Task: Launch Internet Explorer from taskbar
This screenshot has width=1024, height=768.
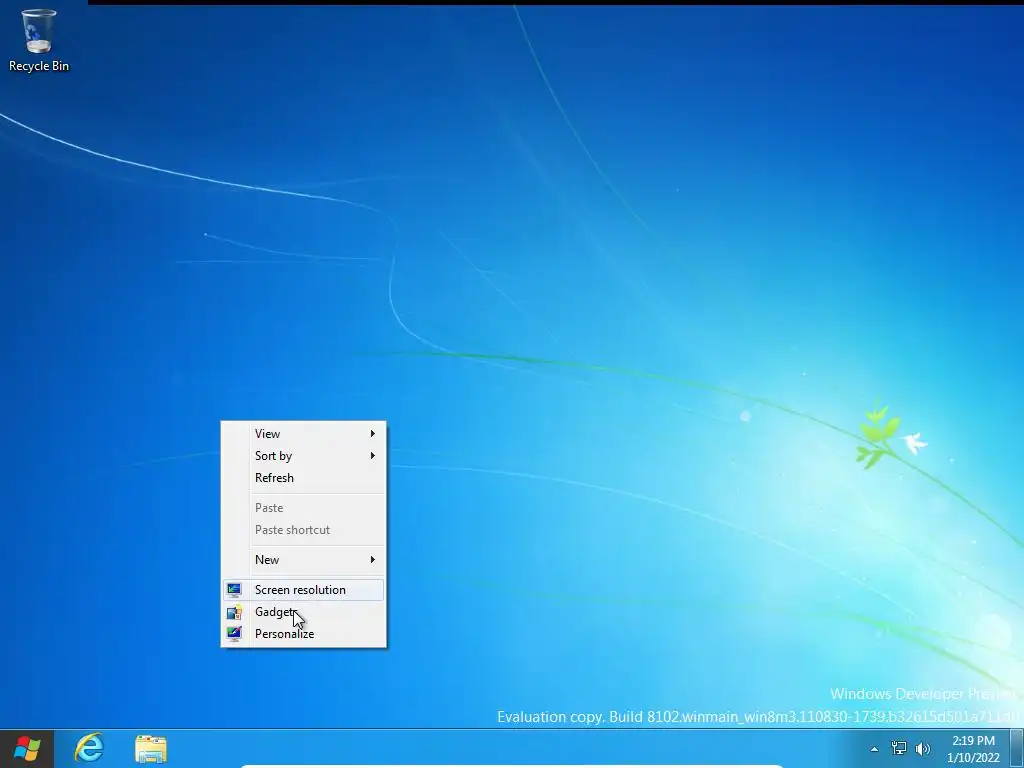Action: coord(89,748)
